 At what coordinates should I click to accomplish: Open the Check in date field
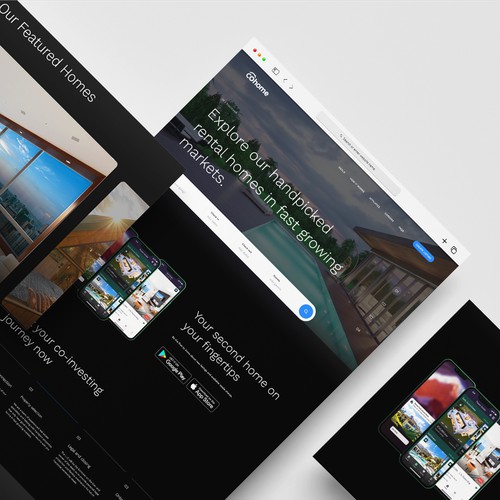(x=213, y=219)
